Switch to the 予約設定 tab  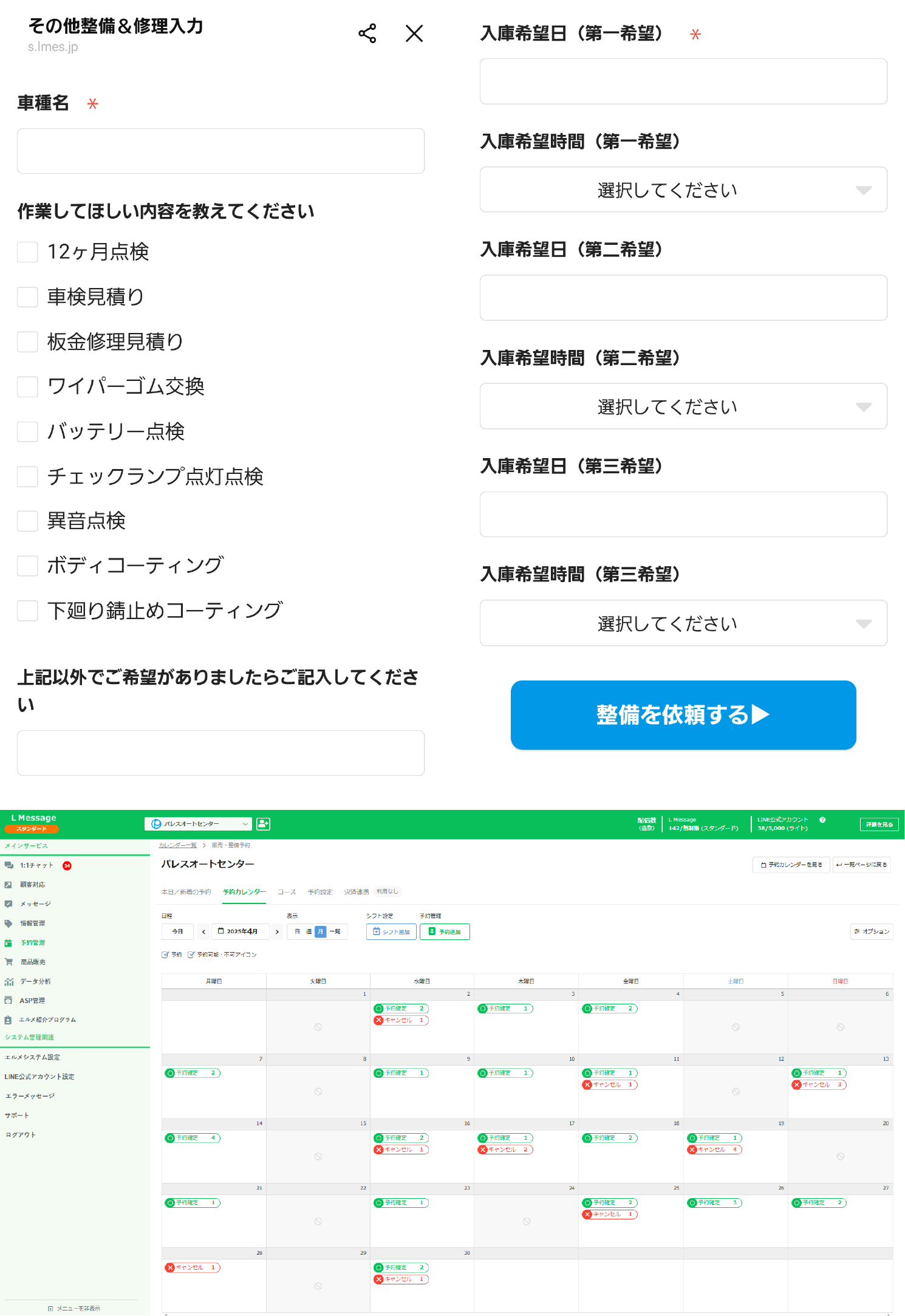[x=320, y=892]
